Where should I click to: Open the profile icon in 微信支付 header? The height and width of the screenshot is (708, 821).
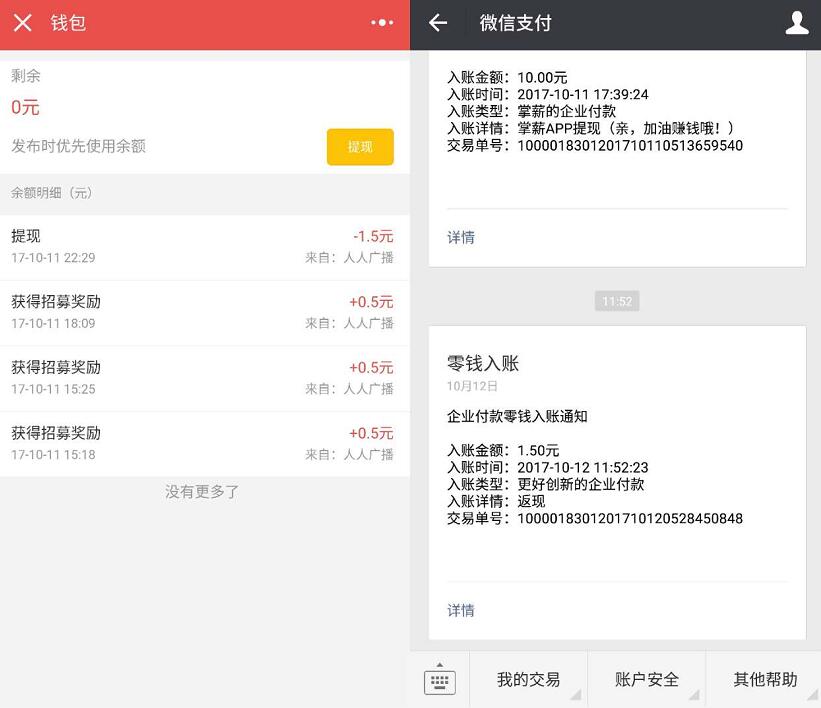(x=797, y=23)
